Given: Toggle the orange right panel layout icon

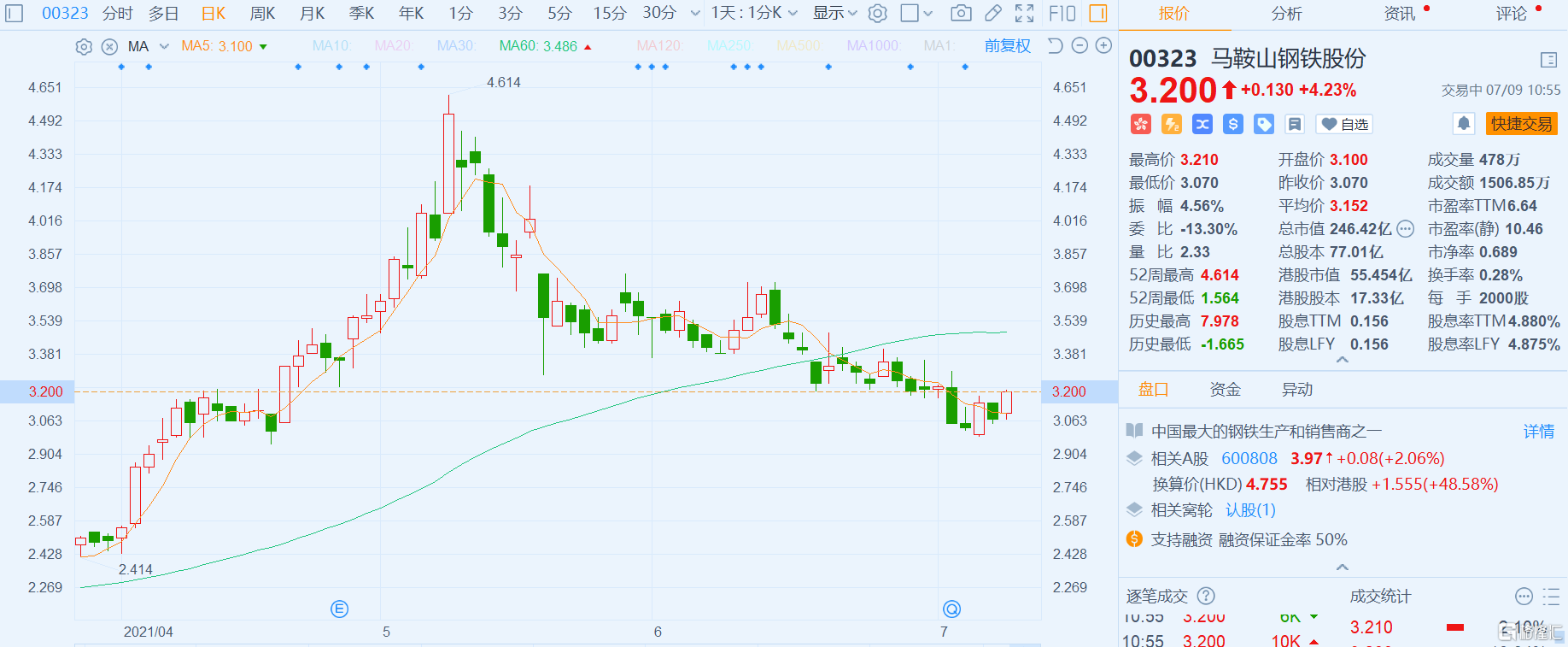Looking at the screenshot, I should pos(1098,13).
